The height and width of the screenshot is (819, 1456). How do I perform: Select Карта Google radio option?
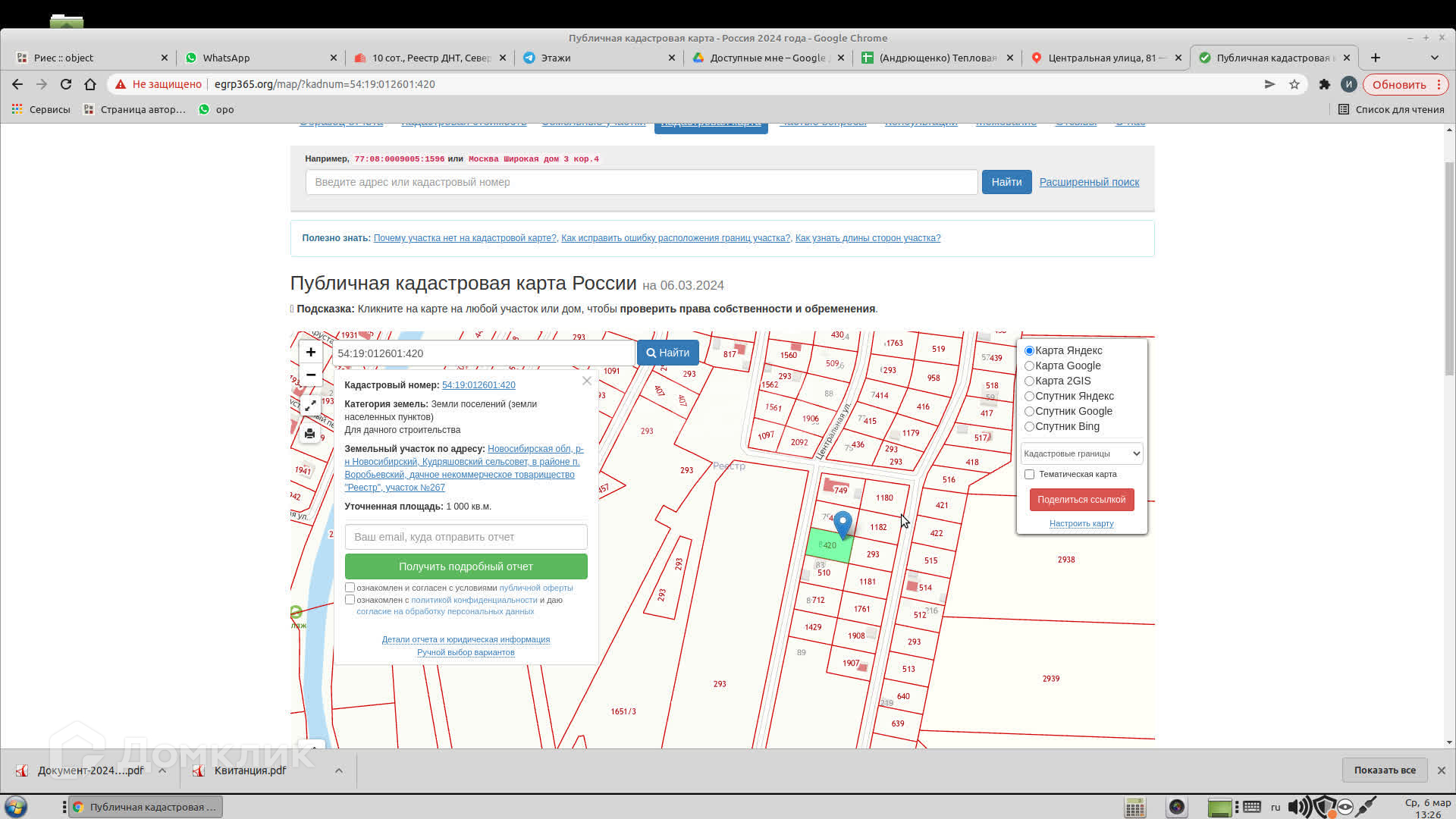point(1029,366)
